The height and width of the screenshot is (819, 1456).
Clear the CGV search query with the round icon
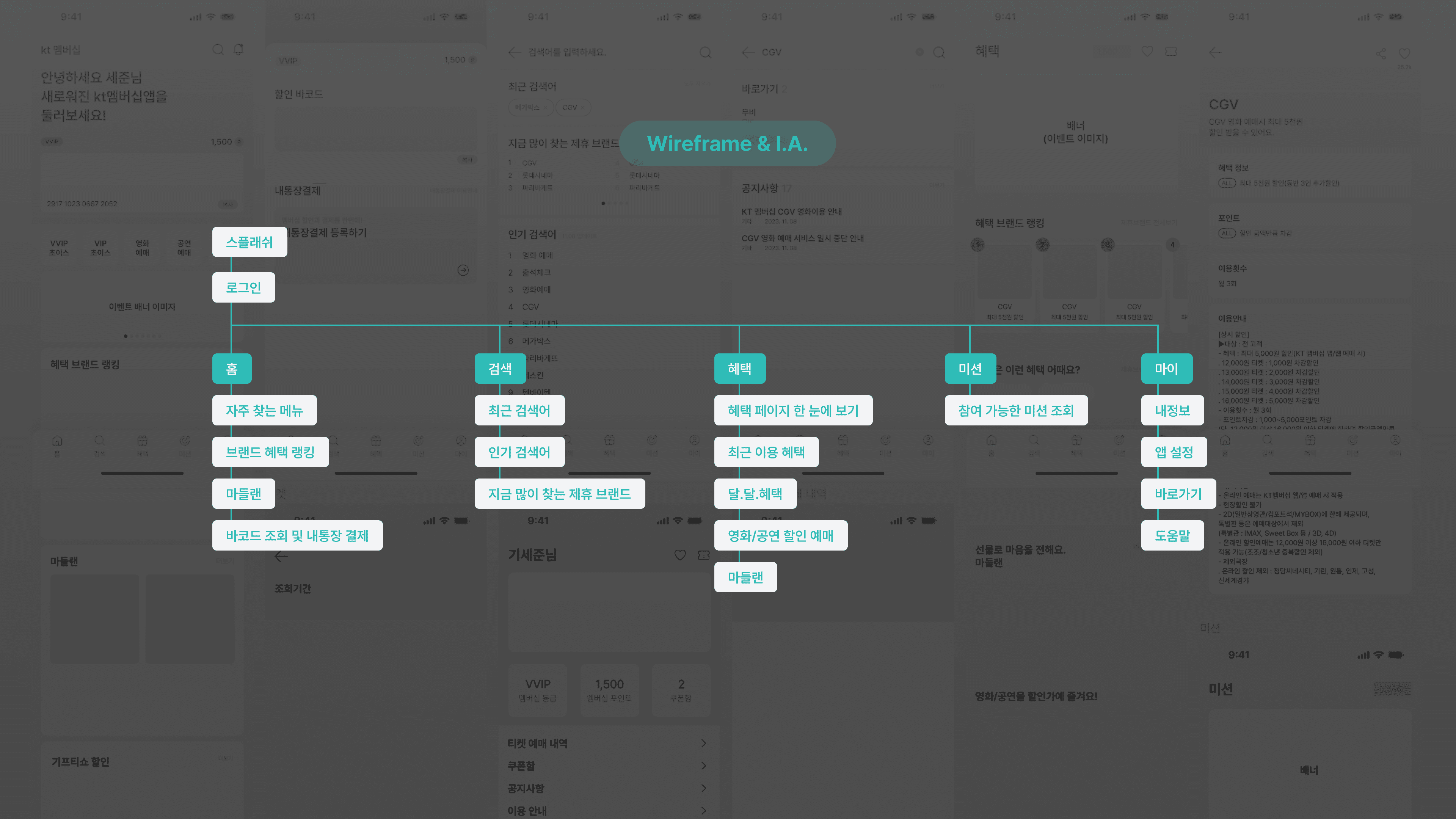(919, 53)
